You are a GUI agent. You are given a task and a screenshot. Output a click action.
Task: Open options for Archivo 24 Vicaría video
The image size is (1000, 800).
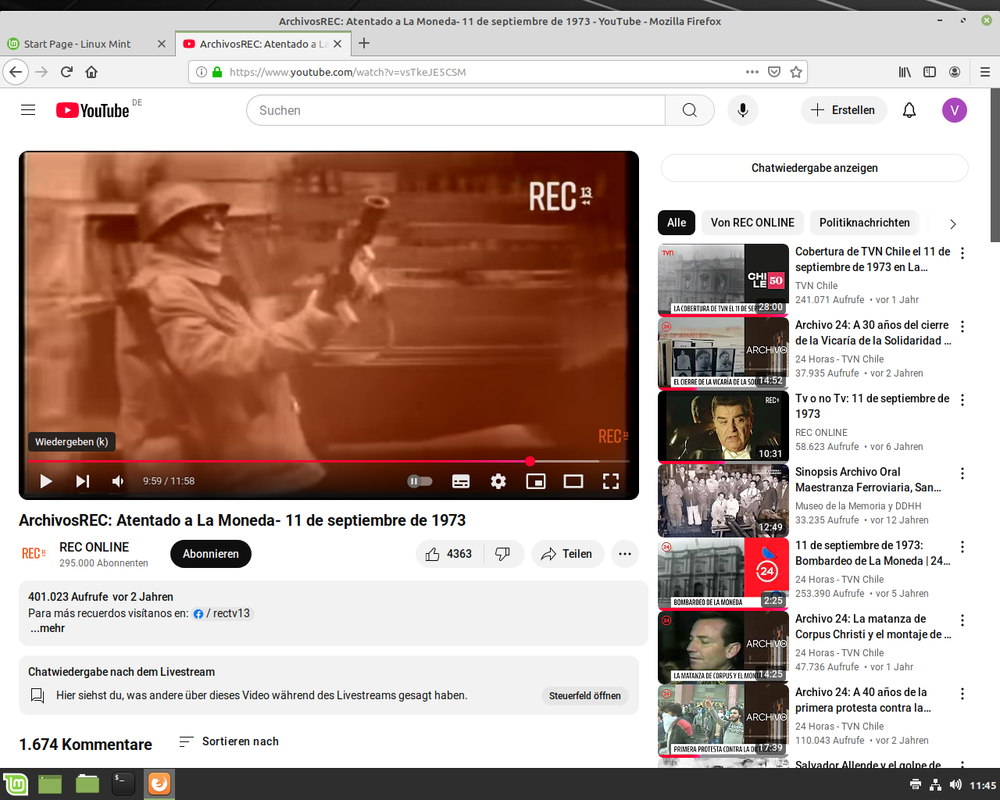(962, 327)
